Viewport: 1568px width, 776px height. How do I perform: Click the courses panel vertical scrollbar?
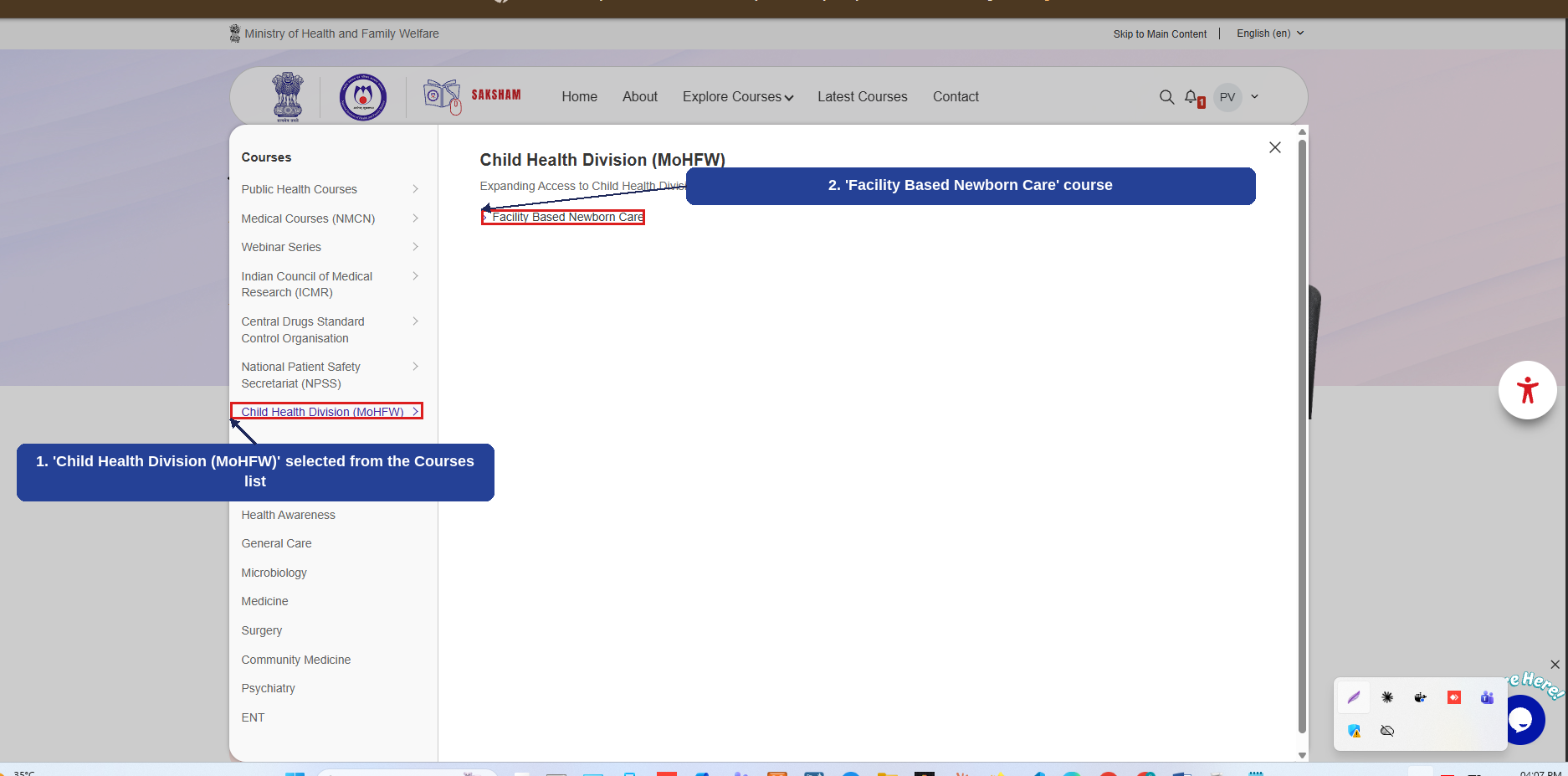(1302, 436)
